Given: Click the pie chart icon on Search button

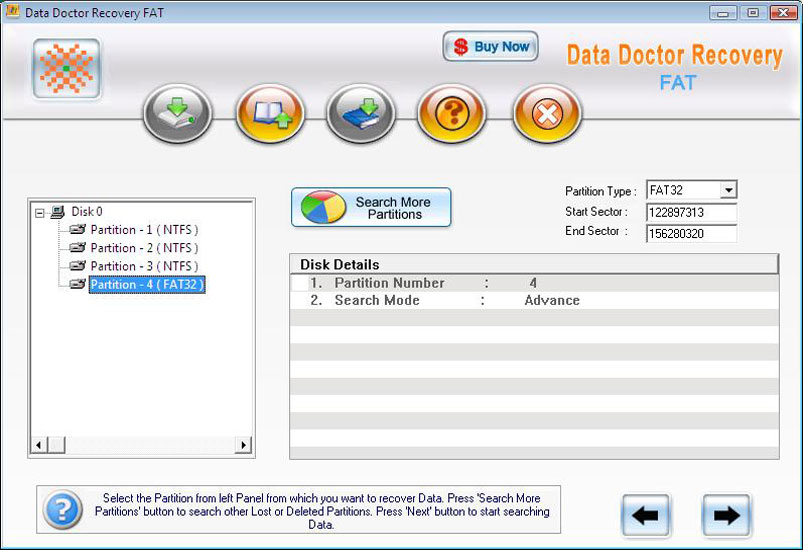Looking at the screenshot, I should (324, 207).
